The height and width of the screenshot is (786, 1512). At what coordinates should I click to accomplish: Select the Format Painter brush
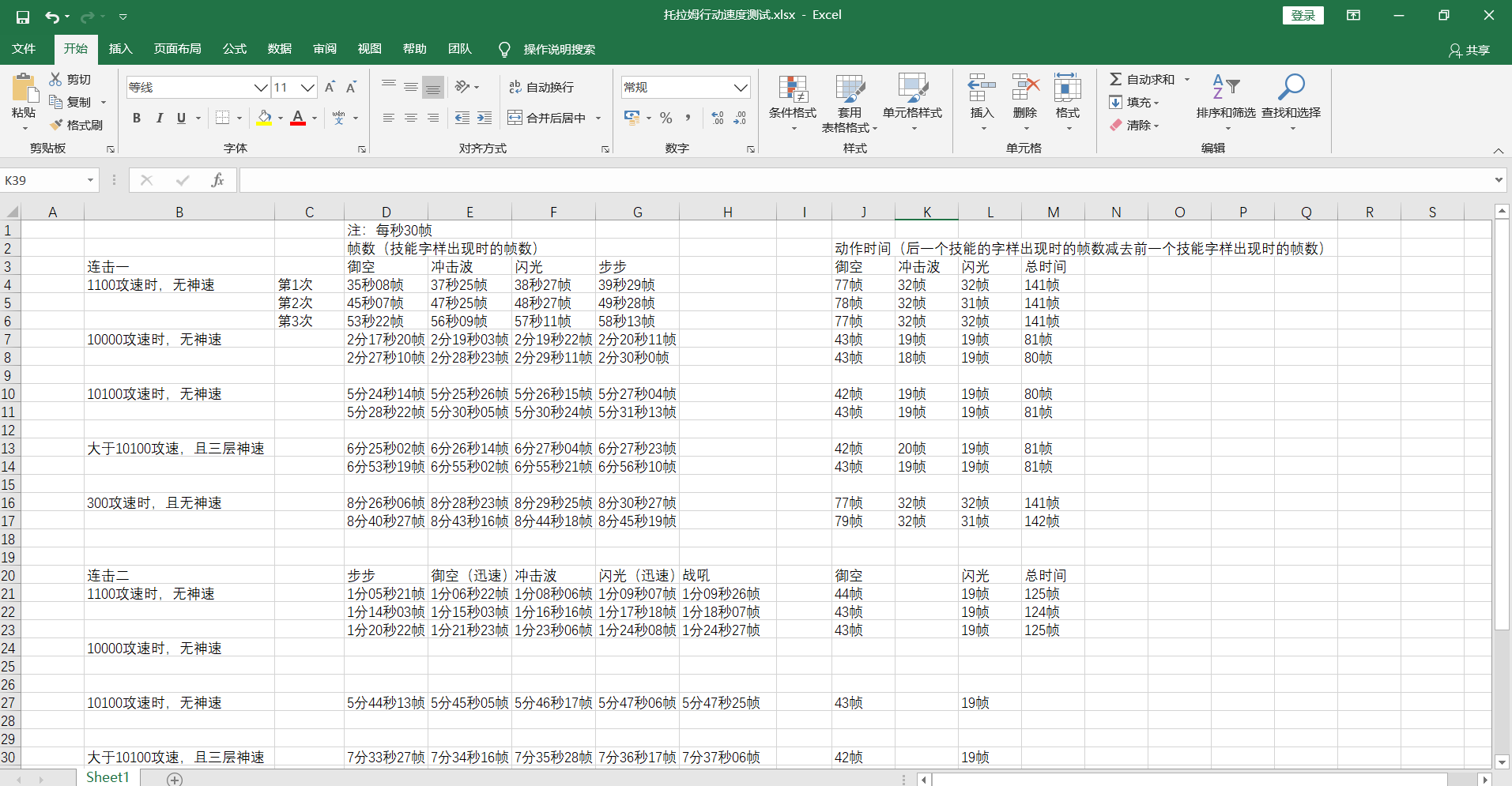coord(56,125)
